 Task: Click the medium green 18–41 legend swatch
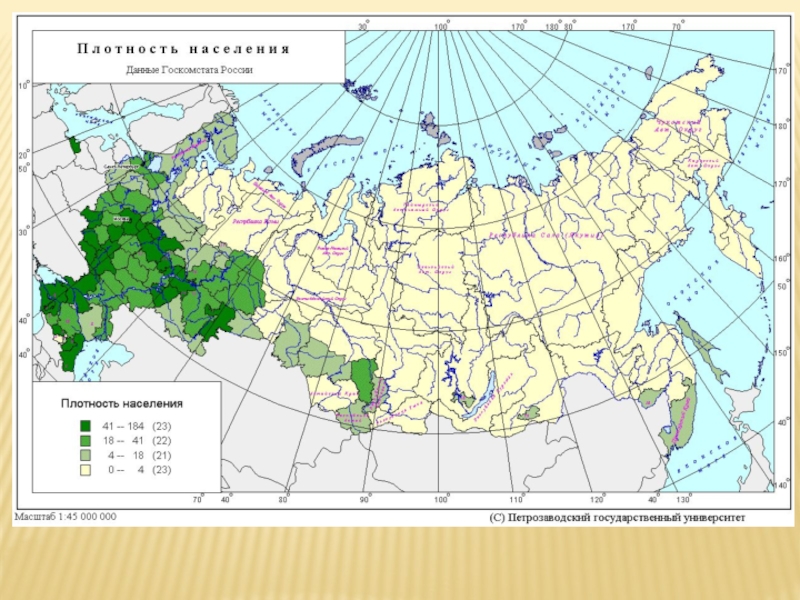tap(86, 440)
